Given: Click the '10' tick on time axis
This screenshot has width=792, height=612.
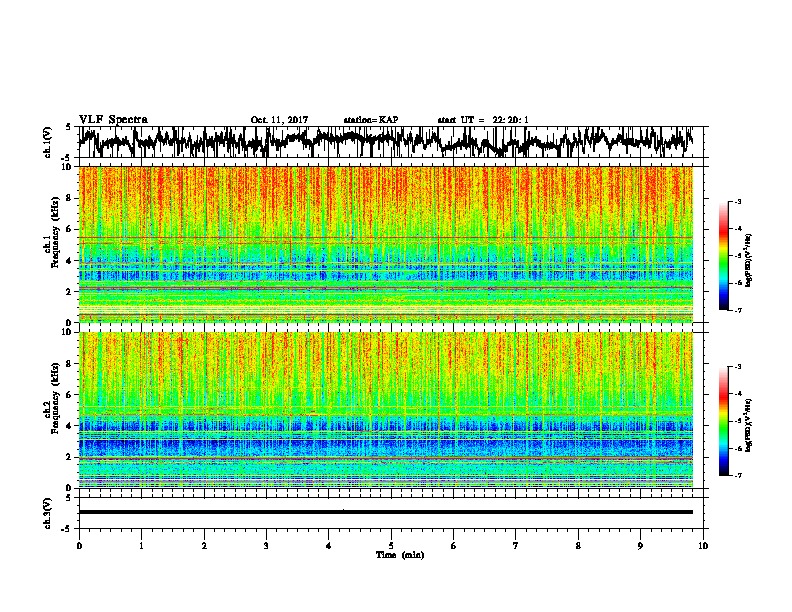Looking at the screenshot, I should (703, 546).
